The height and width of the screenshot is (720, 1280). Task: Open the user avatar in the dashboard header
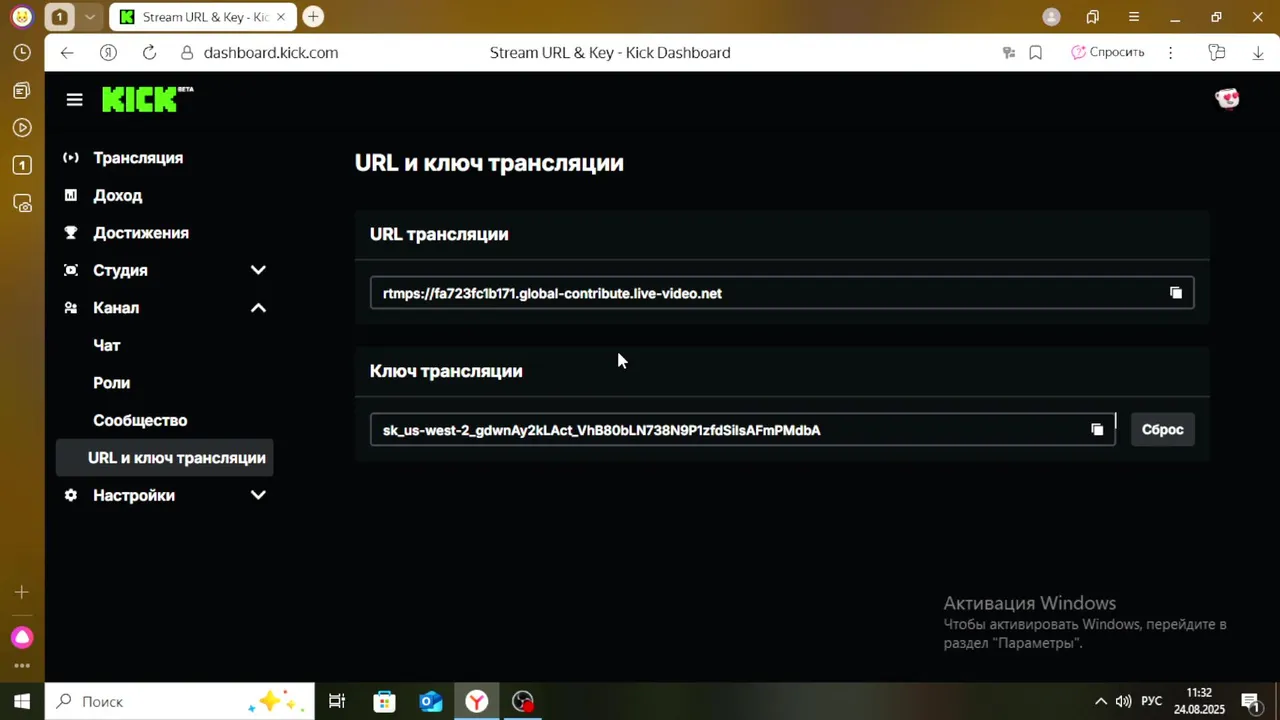(1227, 99)
